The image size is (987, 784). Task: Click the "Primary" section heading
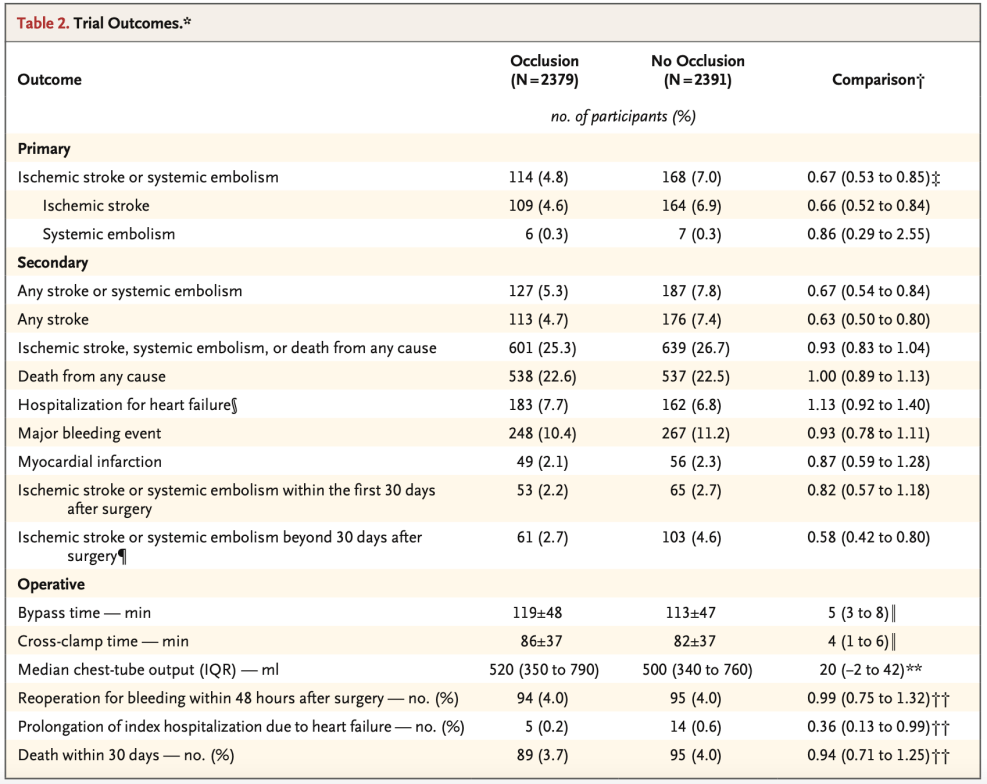click(44, 148)
